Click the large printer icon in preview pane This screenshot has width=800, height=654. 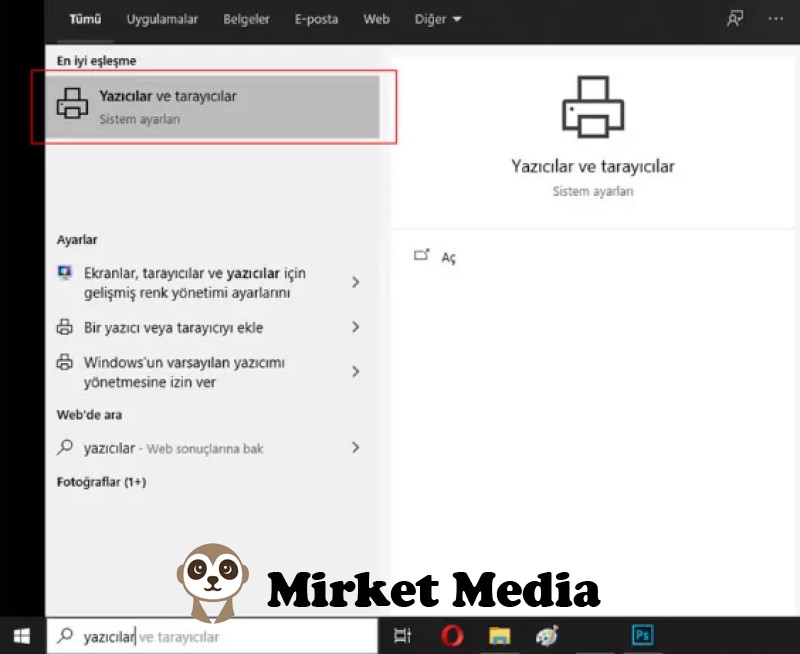[593, 107]
